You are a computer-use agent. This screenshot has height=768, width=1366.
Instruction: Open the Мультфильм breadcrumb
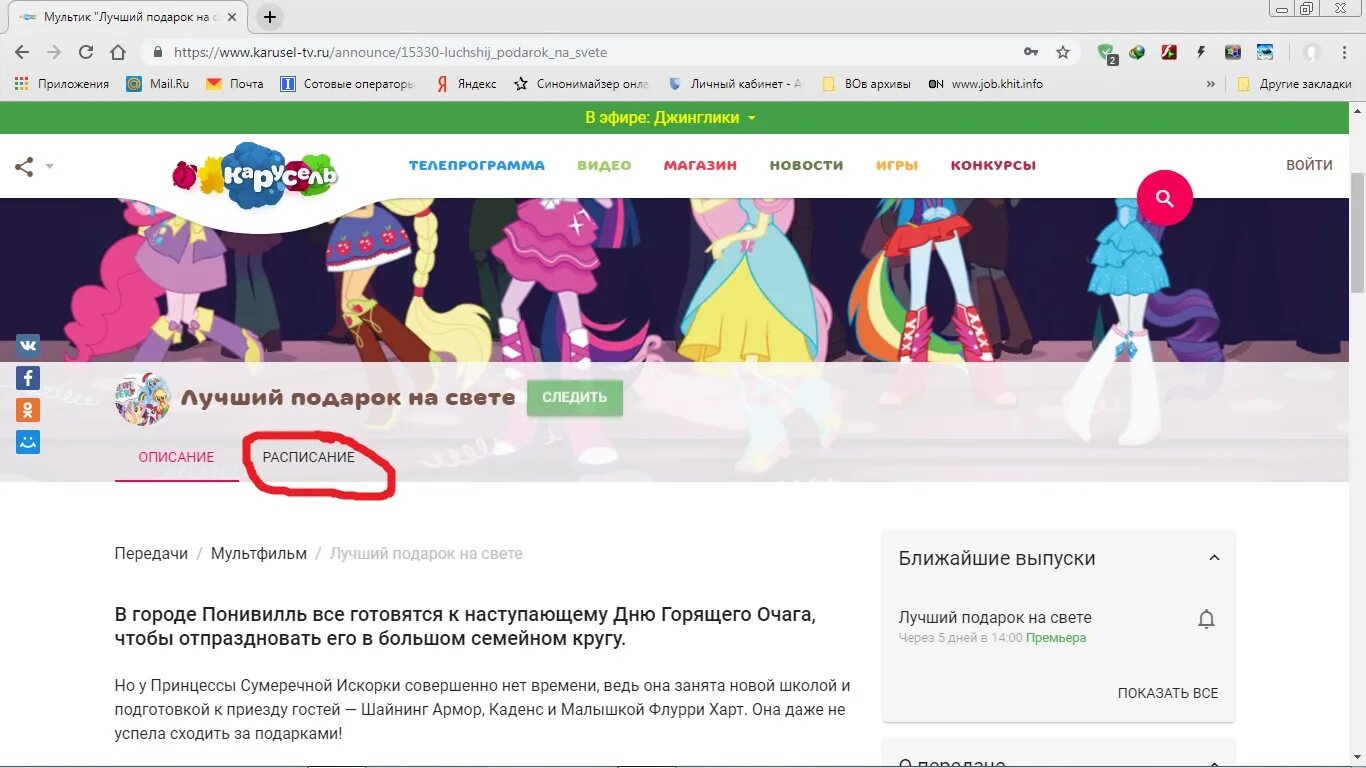pyautogui.click(x=259, y=553)
